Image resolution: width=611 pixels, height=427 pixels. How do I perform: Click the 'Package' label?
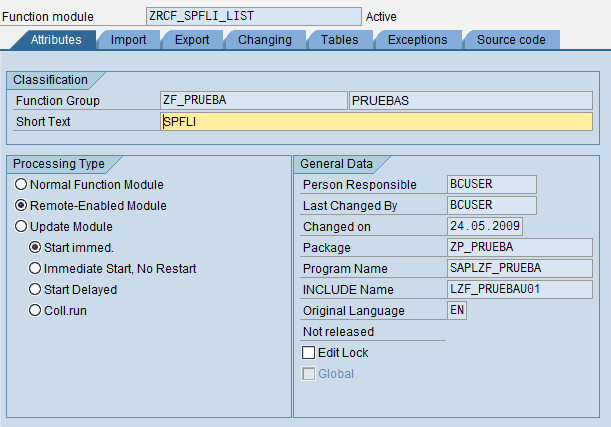click(x=327, y=248)
